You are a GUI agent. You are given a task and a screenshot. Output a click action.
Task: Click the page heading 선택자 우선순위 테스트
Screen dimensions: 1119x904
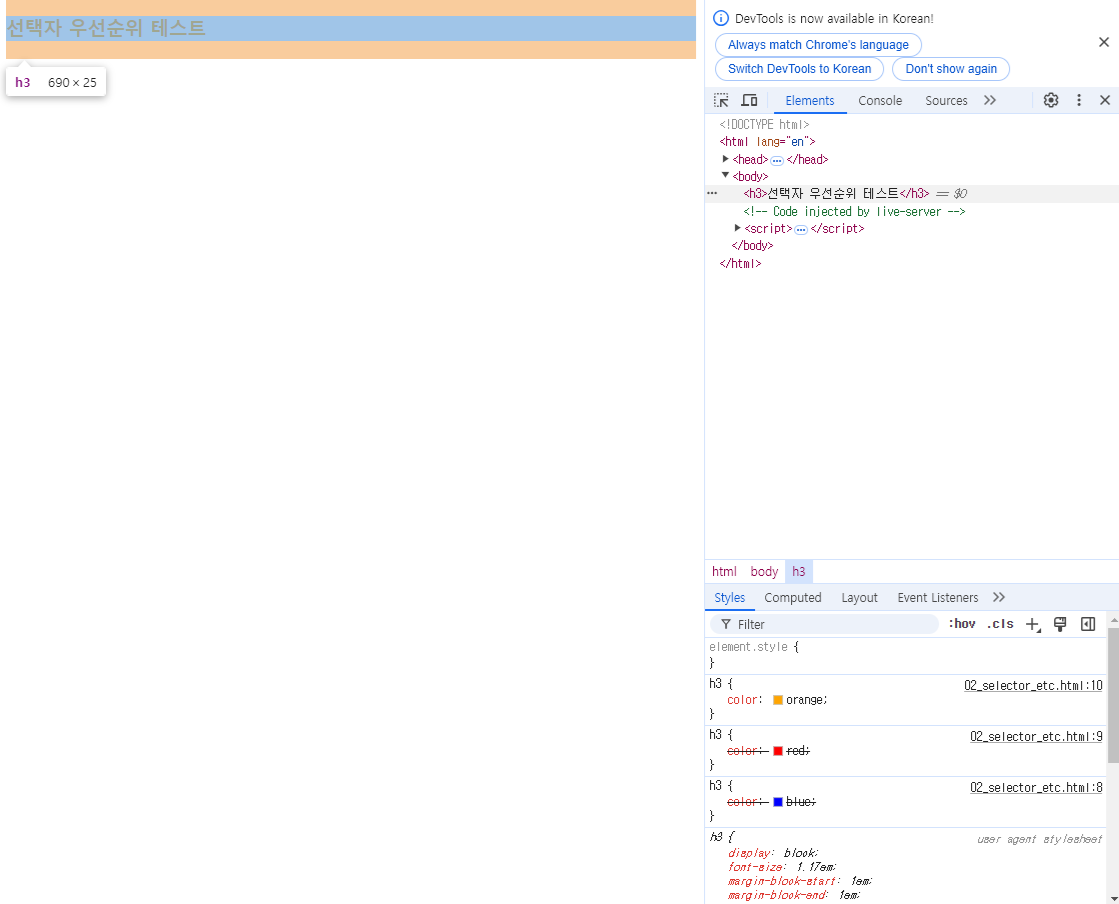coord(106,29)
